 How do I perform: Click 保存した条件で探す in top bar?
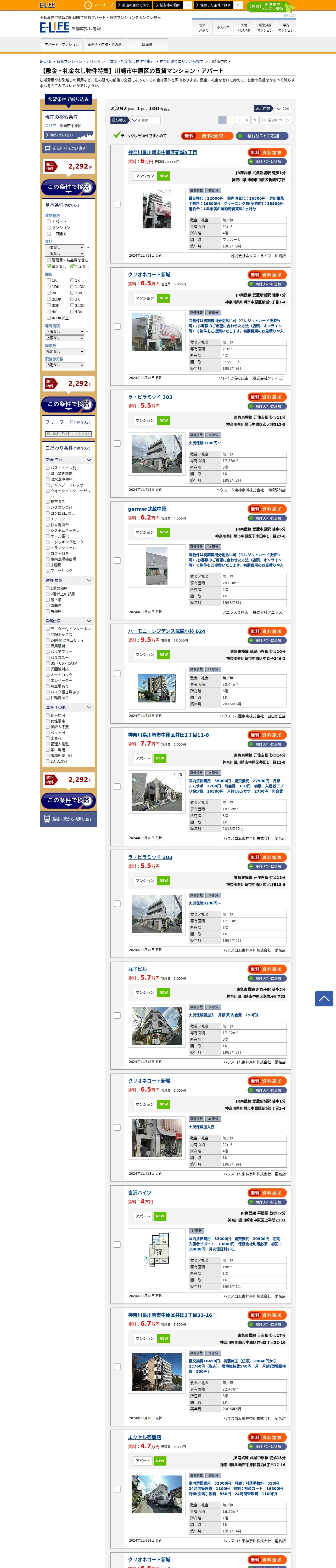(214, 5)
